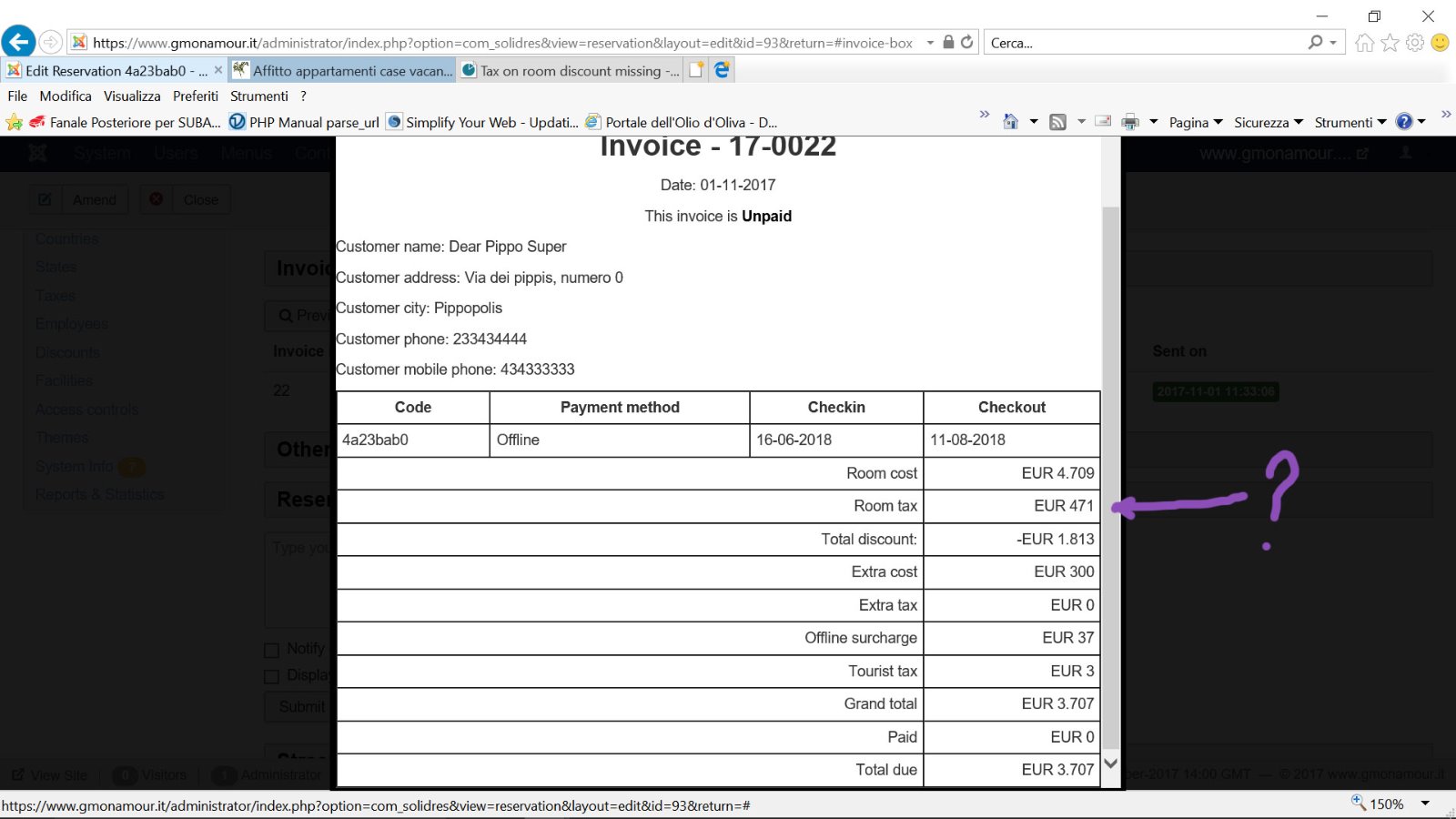Click the RSS feed icon in the command bar

click(x=1057, y=122)
